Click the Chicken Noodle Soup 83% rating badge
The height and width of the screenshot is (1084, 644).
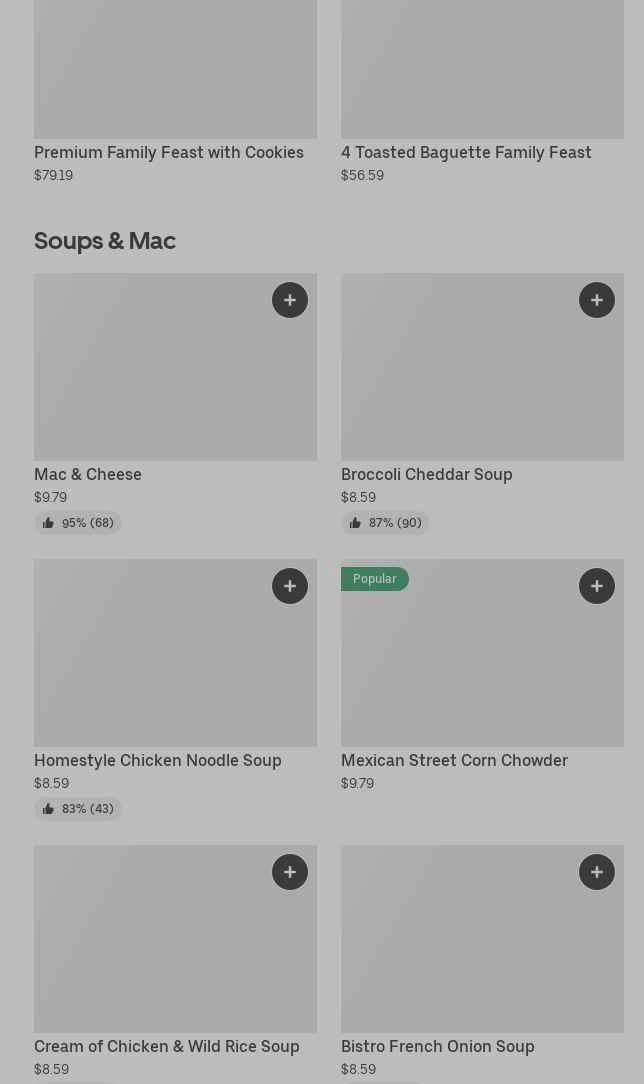point(78,809)
